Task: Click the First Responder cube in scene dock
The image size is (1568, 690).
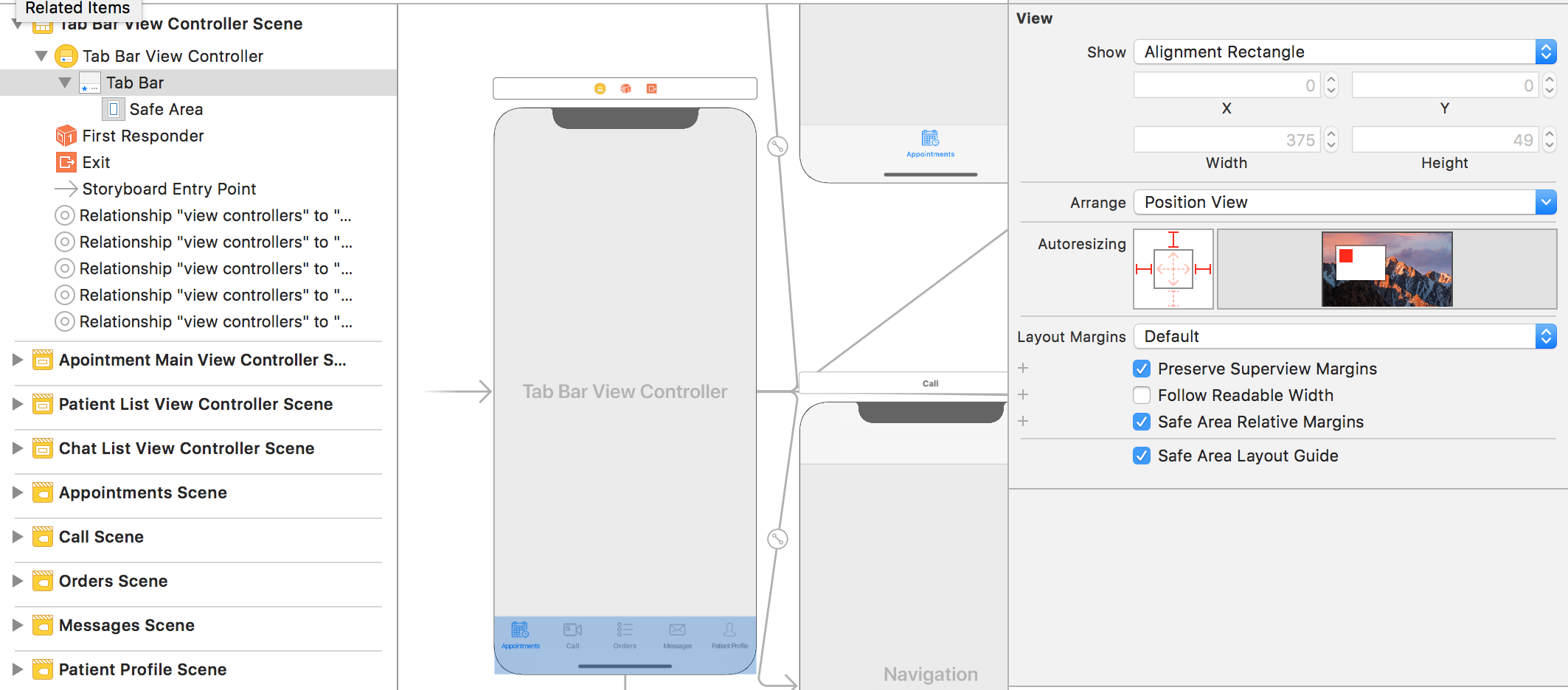Action: 625,88
